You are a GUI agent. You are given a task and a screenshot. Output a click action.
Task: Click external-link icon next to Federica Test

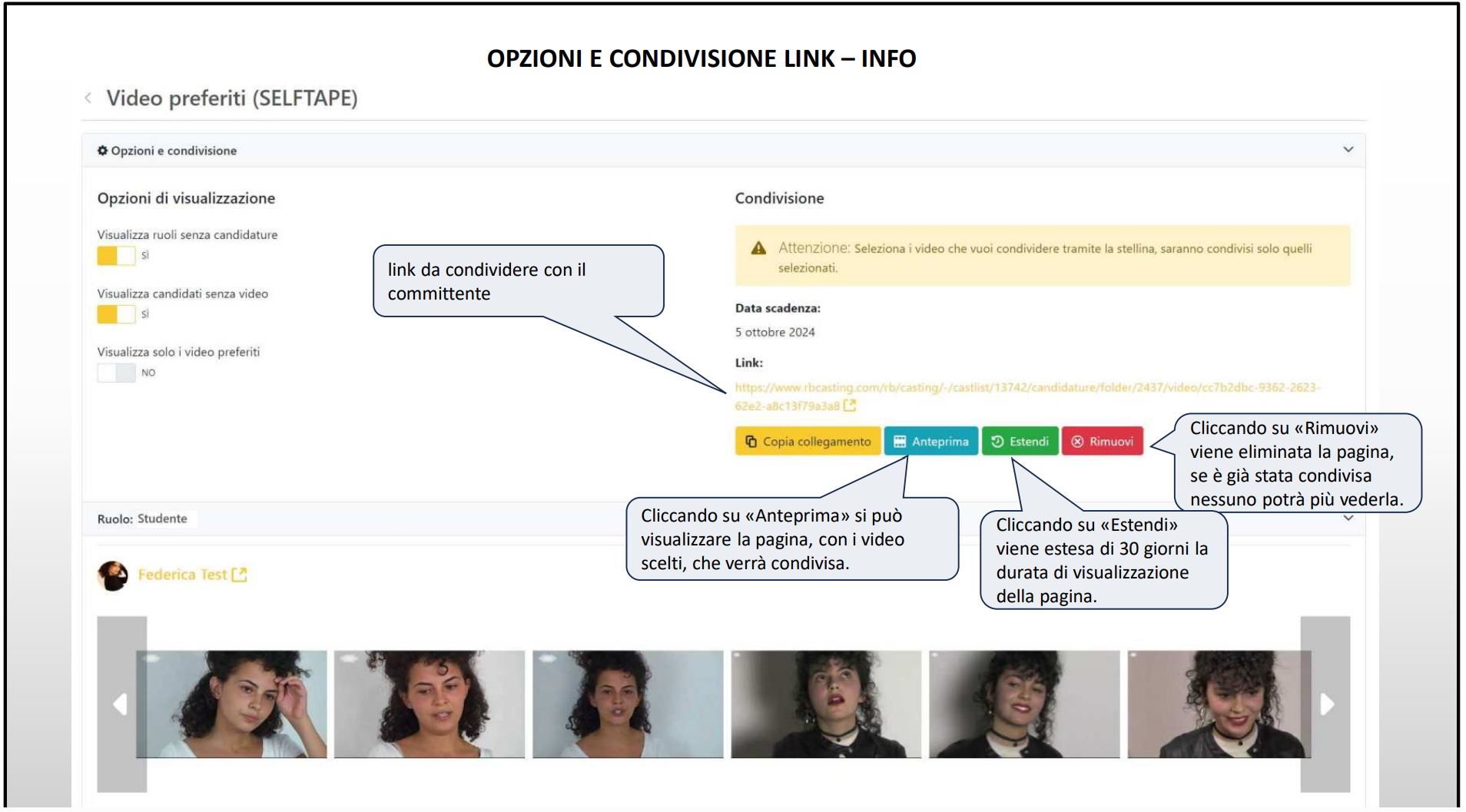240,575
